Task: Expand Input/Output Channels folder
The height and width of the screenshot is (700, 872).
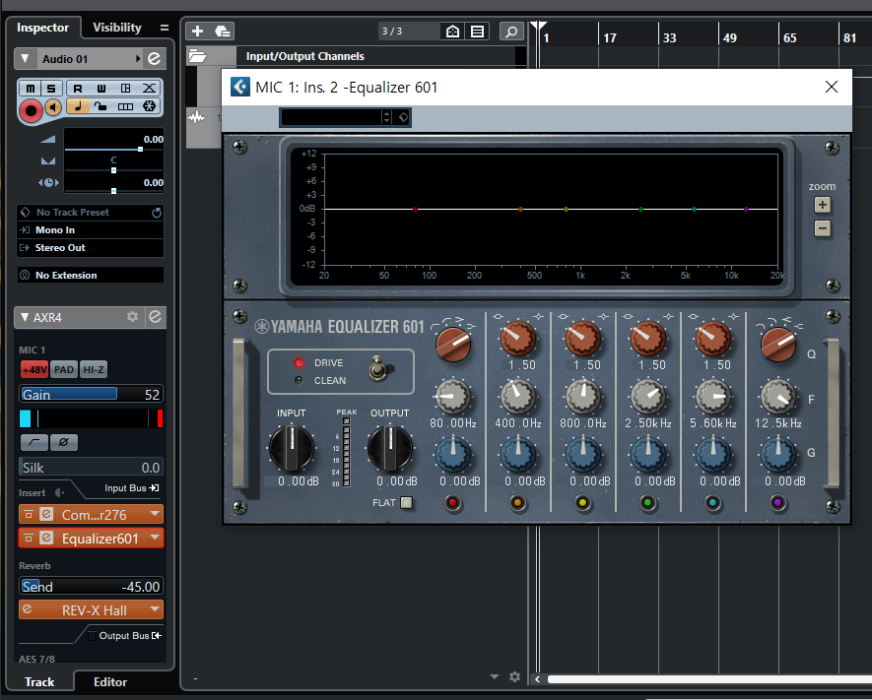Action: coord(197,56)
